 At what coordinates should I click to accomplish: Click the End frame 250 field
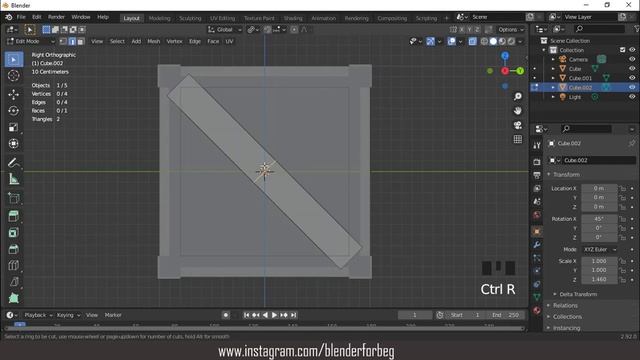click(505, 315)
